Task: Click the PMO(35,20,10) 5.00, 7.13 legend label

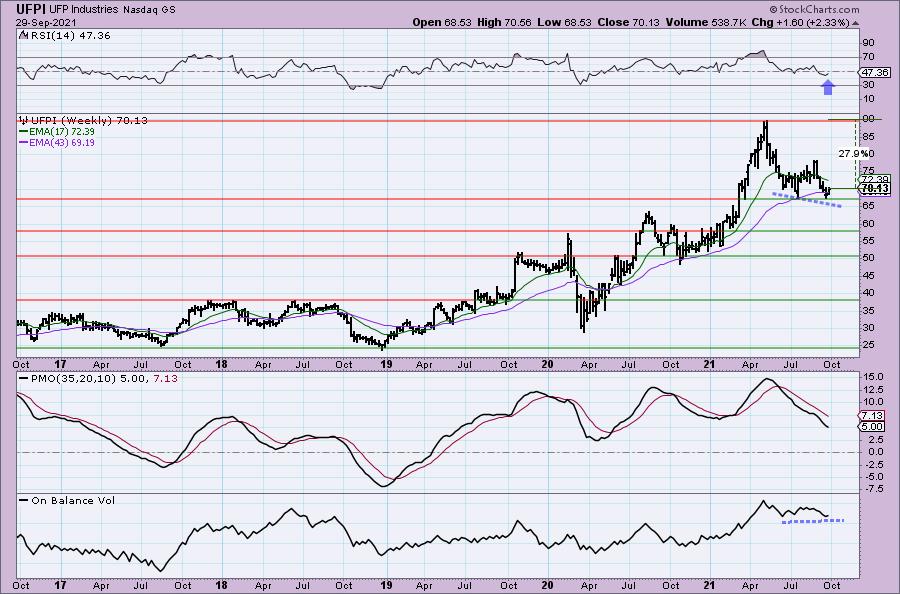Action: click(x=104, y=379)
